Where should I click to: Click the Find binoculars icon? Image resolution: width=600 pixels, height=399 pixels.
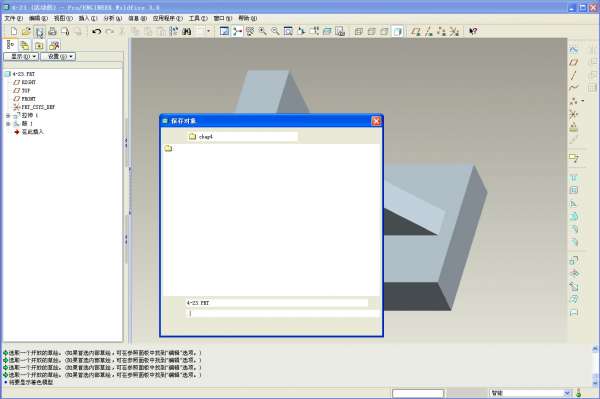point(187,31)
